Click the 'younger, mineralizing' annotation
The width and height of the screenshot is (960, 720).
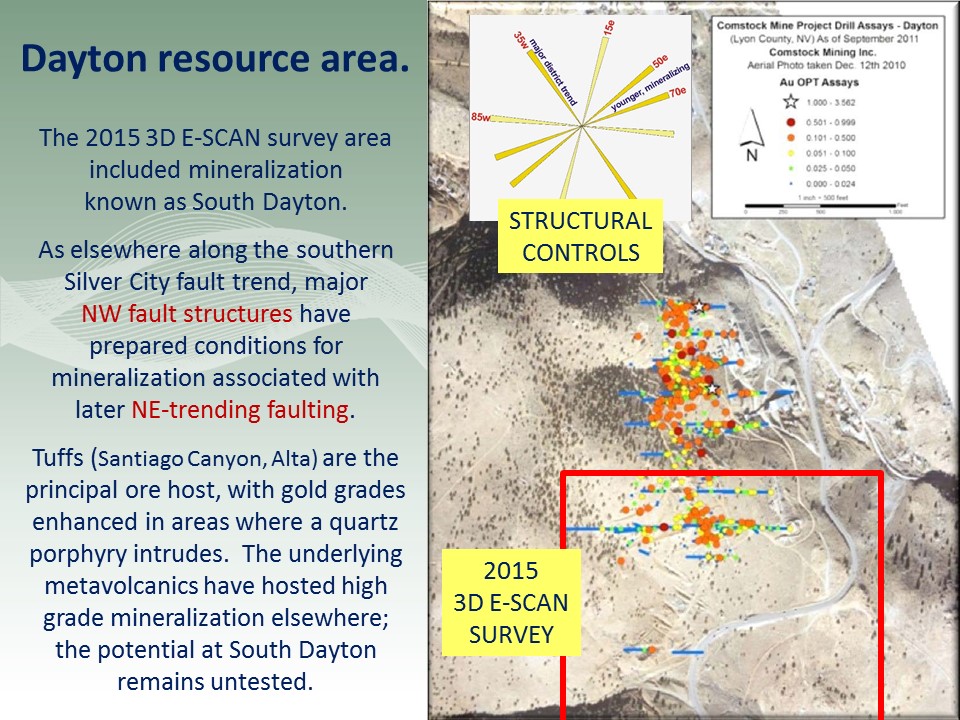tap(650, 87)
